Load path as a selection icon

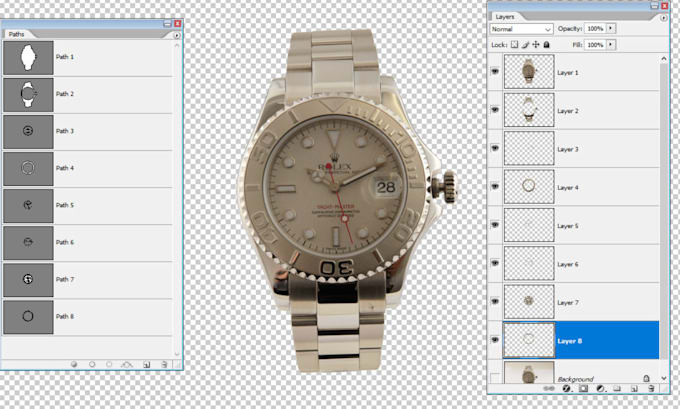tap(109, 364)
